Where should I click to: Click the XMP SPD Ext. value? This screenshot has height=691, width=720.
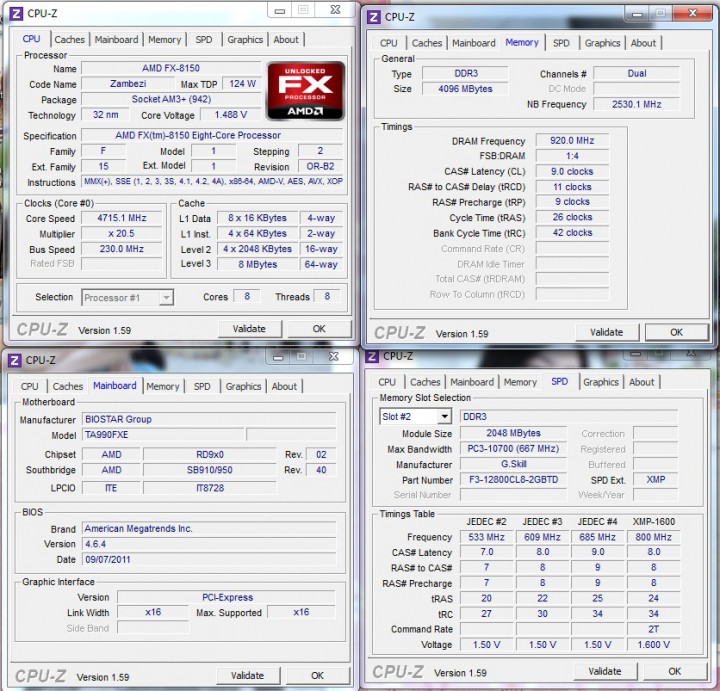(656, 480)
